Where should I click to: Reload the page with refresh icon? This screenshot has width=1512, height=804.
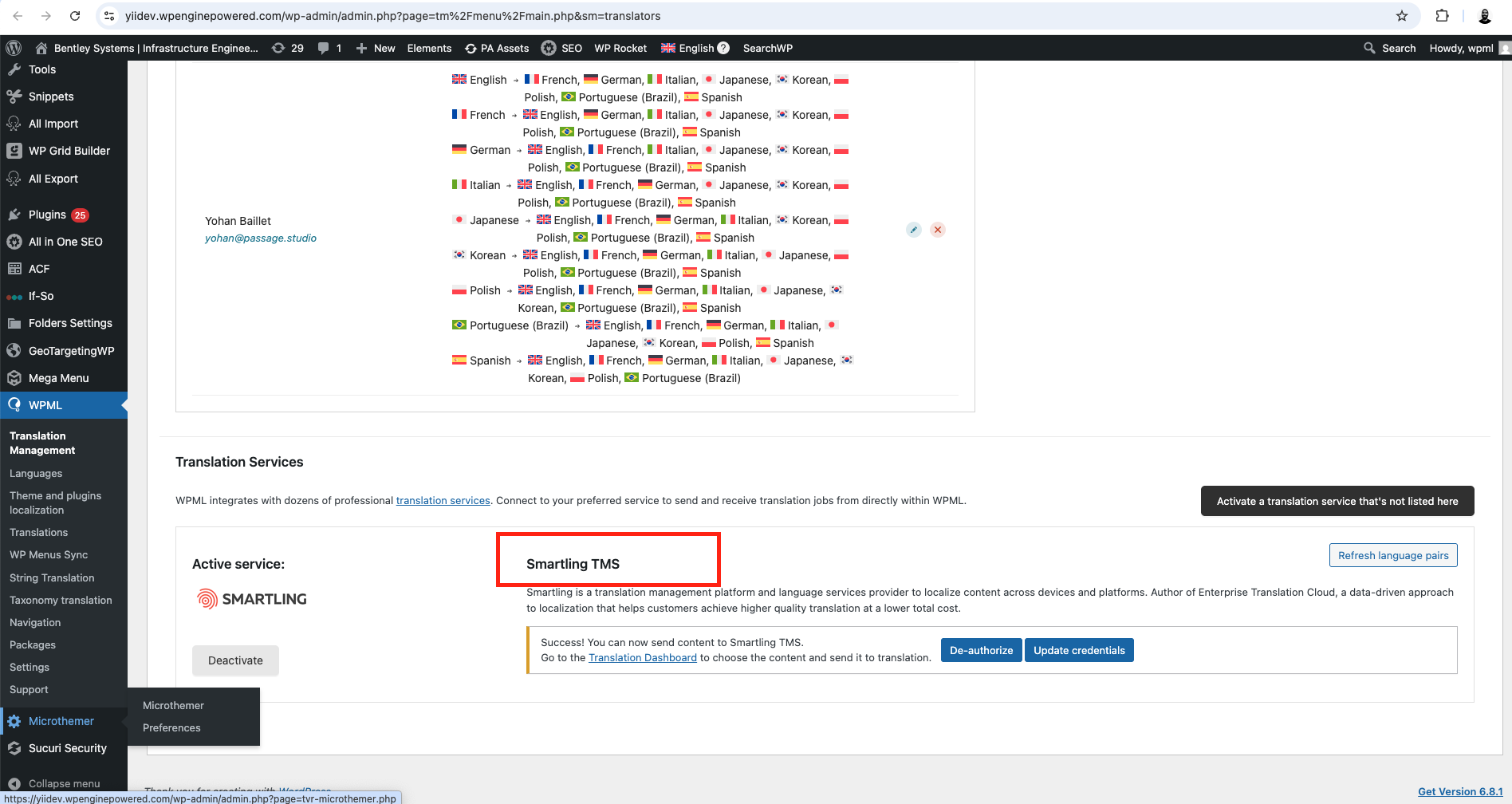point(75,16)
